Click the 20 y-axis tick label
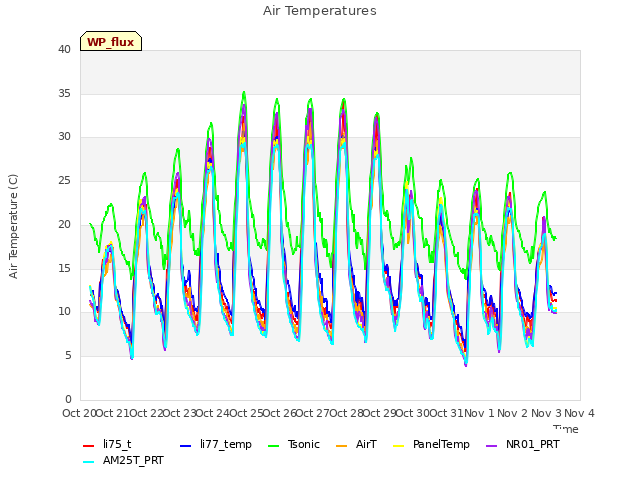Viewport: 640px width, 480px height. pyautogui.click(x=64, y=224)
